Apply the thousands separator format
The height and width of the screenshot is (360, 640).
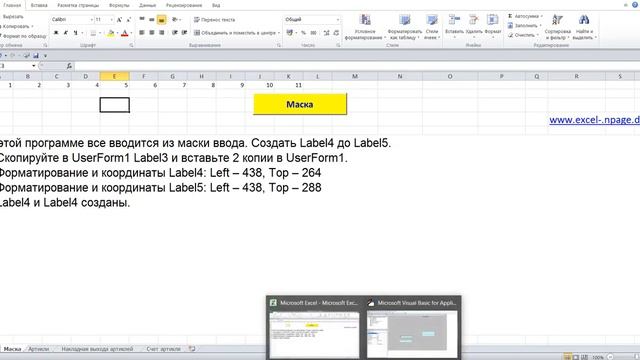point(313,33)
